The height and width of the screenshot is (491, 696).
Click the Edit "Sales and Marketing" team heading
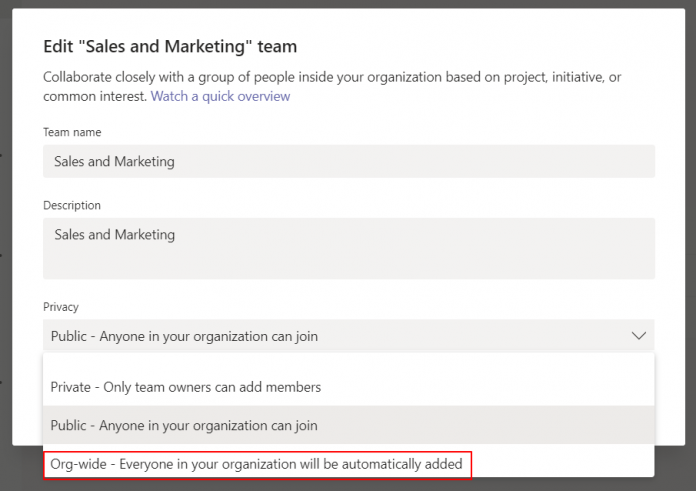click(x=170, y=47)
